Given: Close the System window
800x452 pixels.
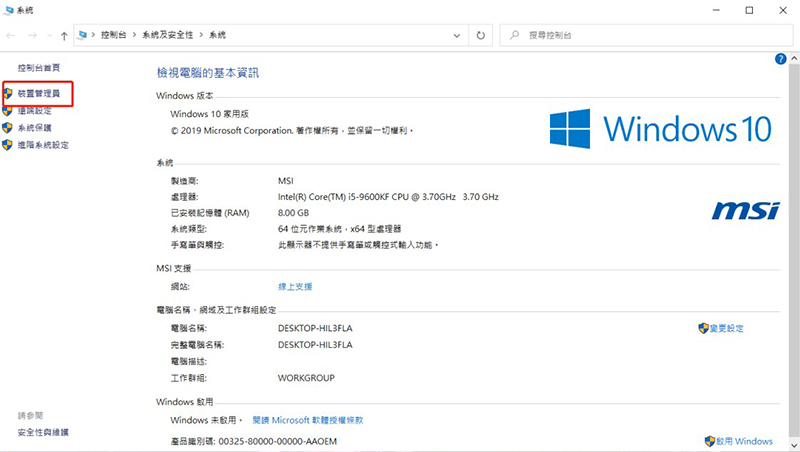Looking at the screenshot, I should [x=783, y=10].
